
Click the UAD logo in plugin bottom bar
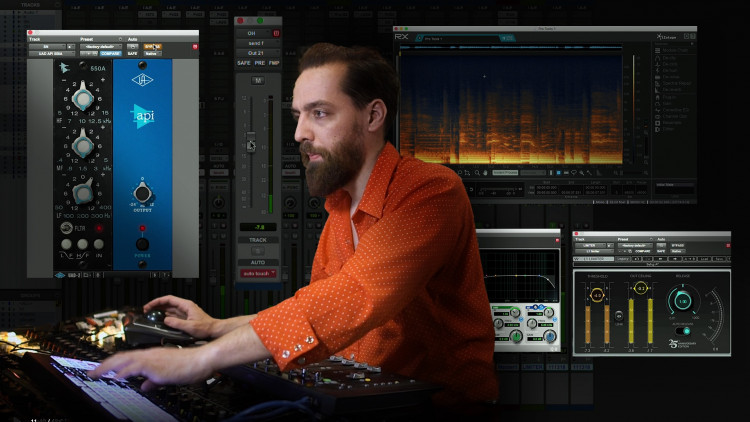60,275
